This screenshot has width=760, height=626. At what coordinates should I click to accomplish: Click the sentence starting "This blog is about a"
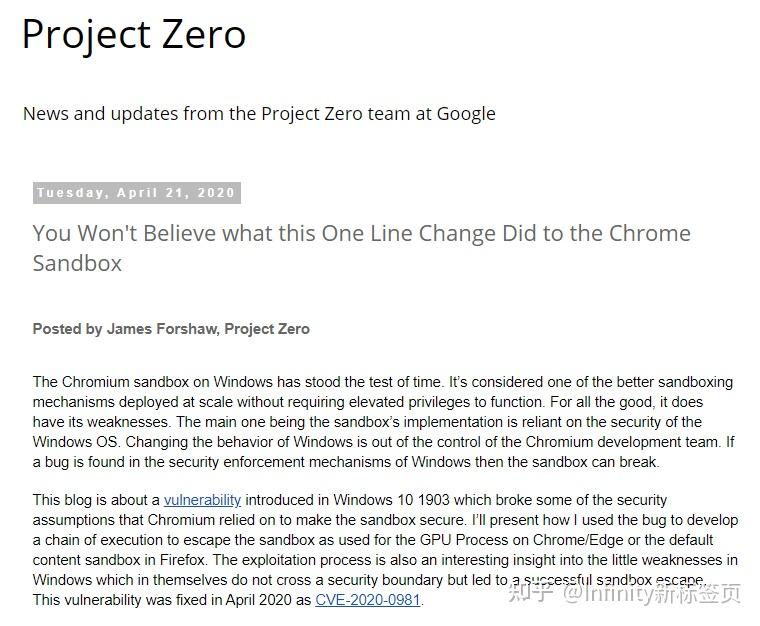pyautogui.click(x=96, y=500)
